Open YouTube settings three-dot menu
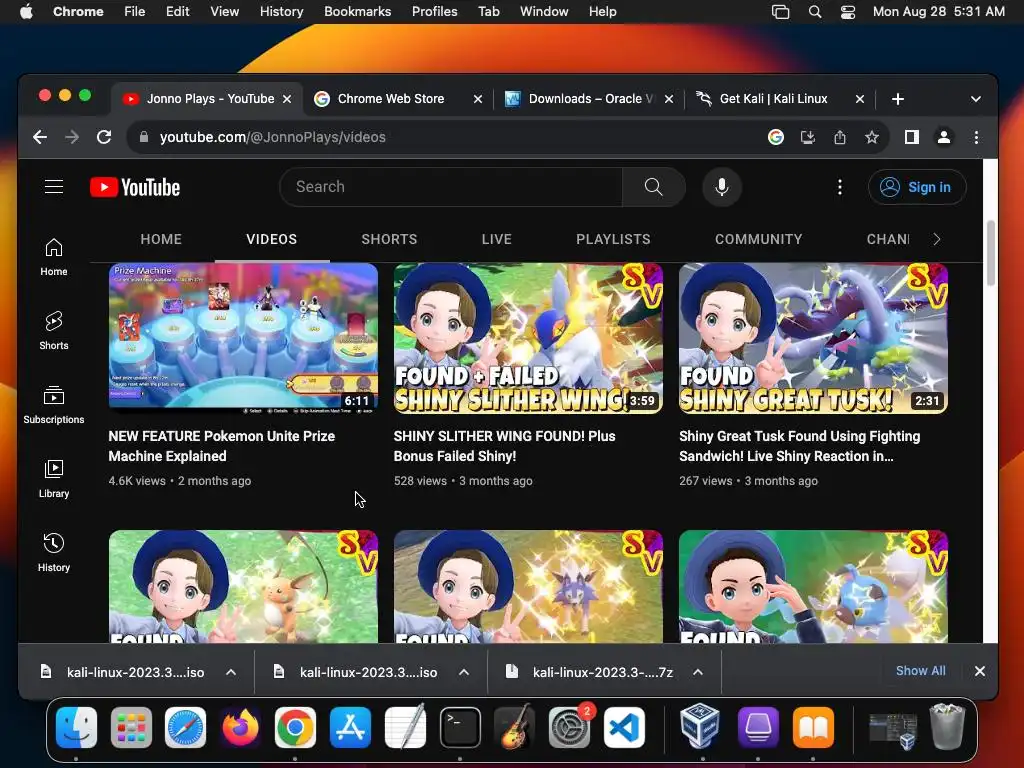1024x768 pixels. (x=840, y=187)
